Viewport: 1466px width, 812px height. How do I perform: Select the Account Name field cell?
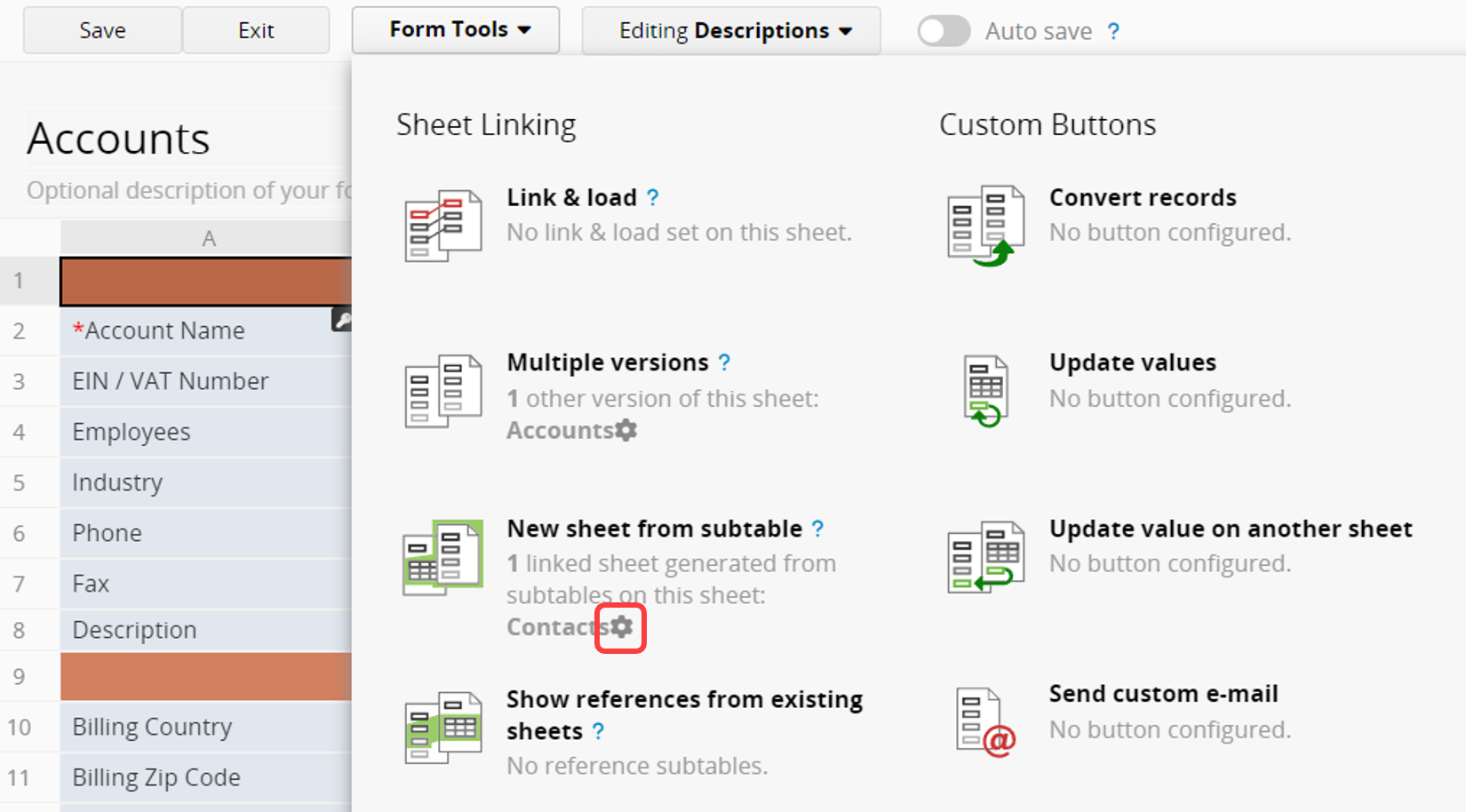(x=204, y=331)
